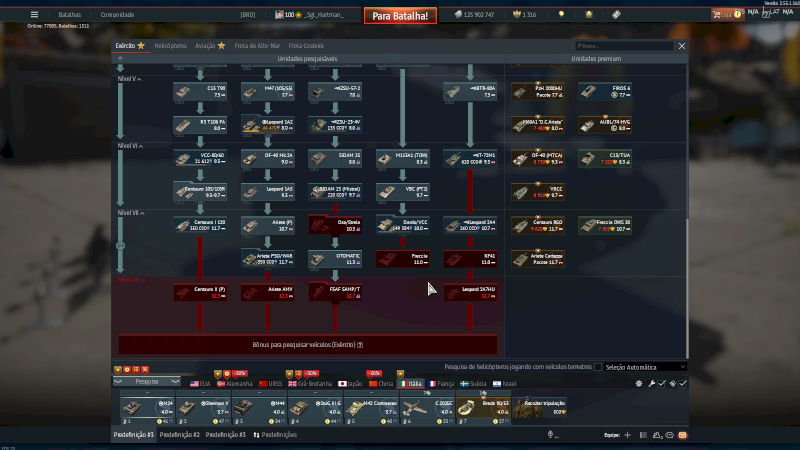800x450 pixels.
Task: Click the Para Batalha! button
Action: (x=400, y=16)
